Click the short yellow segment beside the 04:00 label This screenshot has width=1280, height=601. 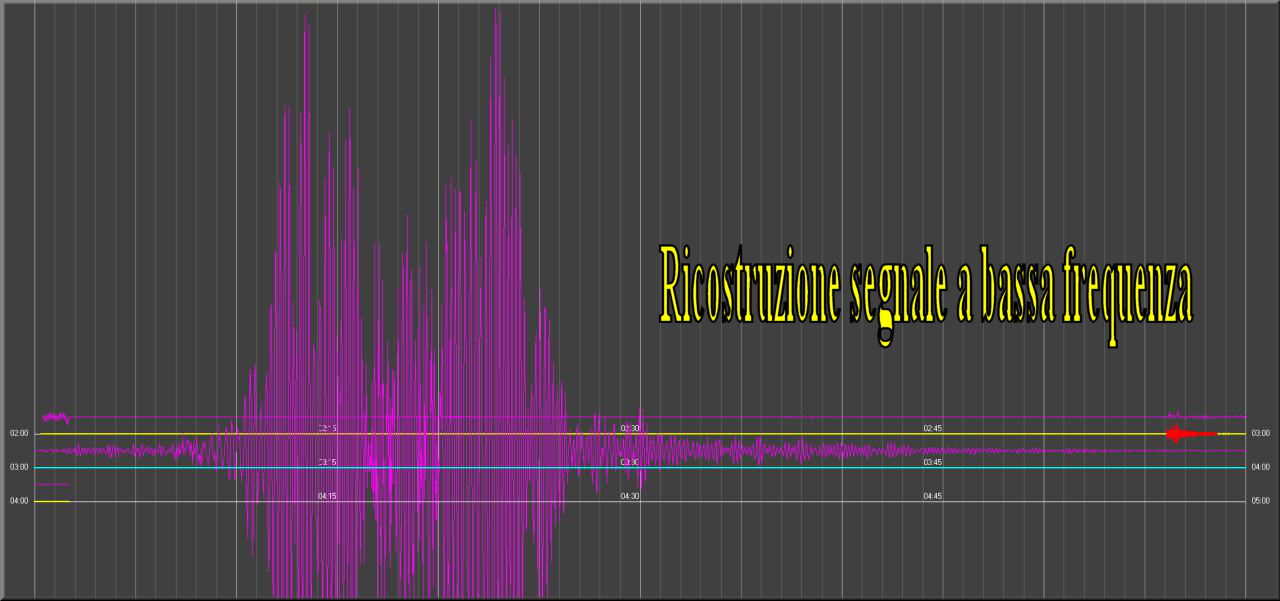pyautogui.click(x=52, y=501)
